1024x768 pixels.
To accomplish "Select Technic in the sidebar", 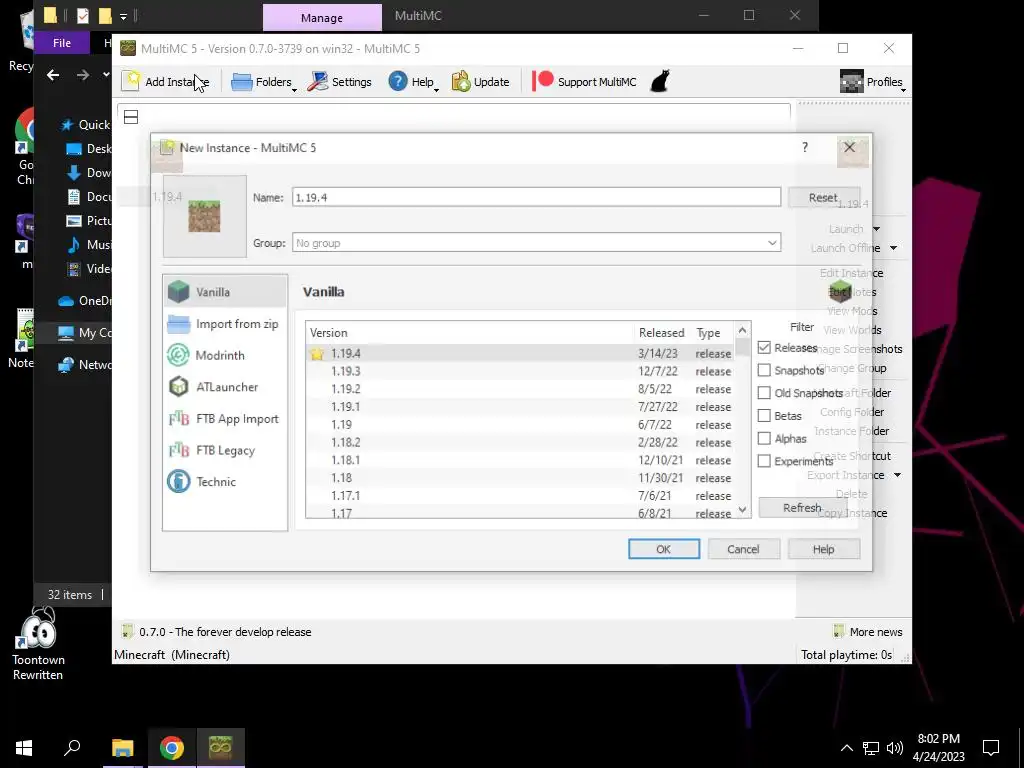I will click(225, 481).
